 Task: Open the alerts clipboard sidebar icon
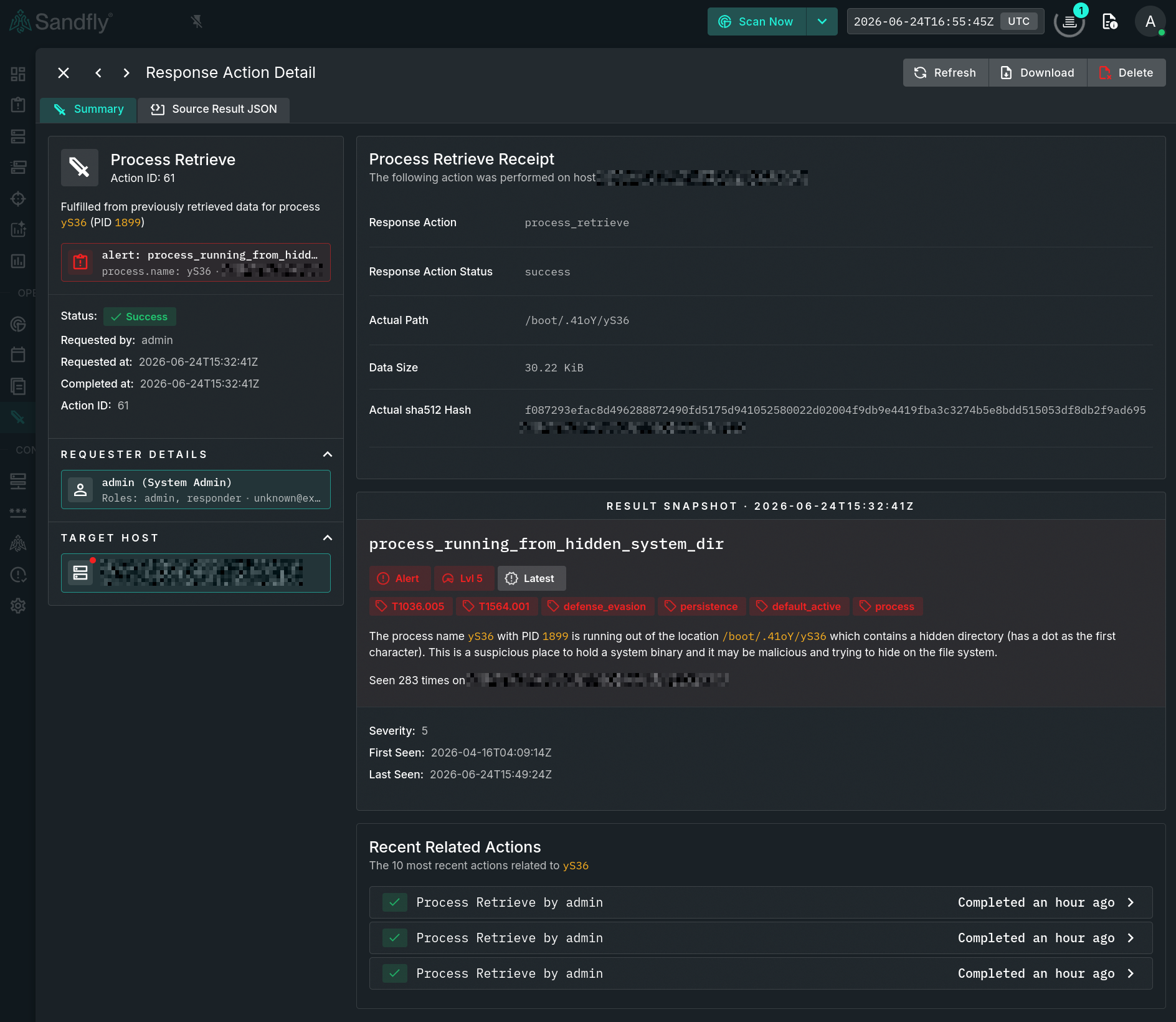click(18, 105)
